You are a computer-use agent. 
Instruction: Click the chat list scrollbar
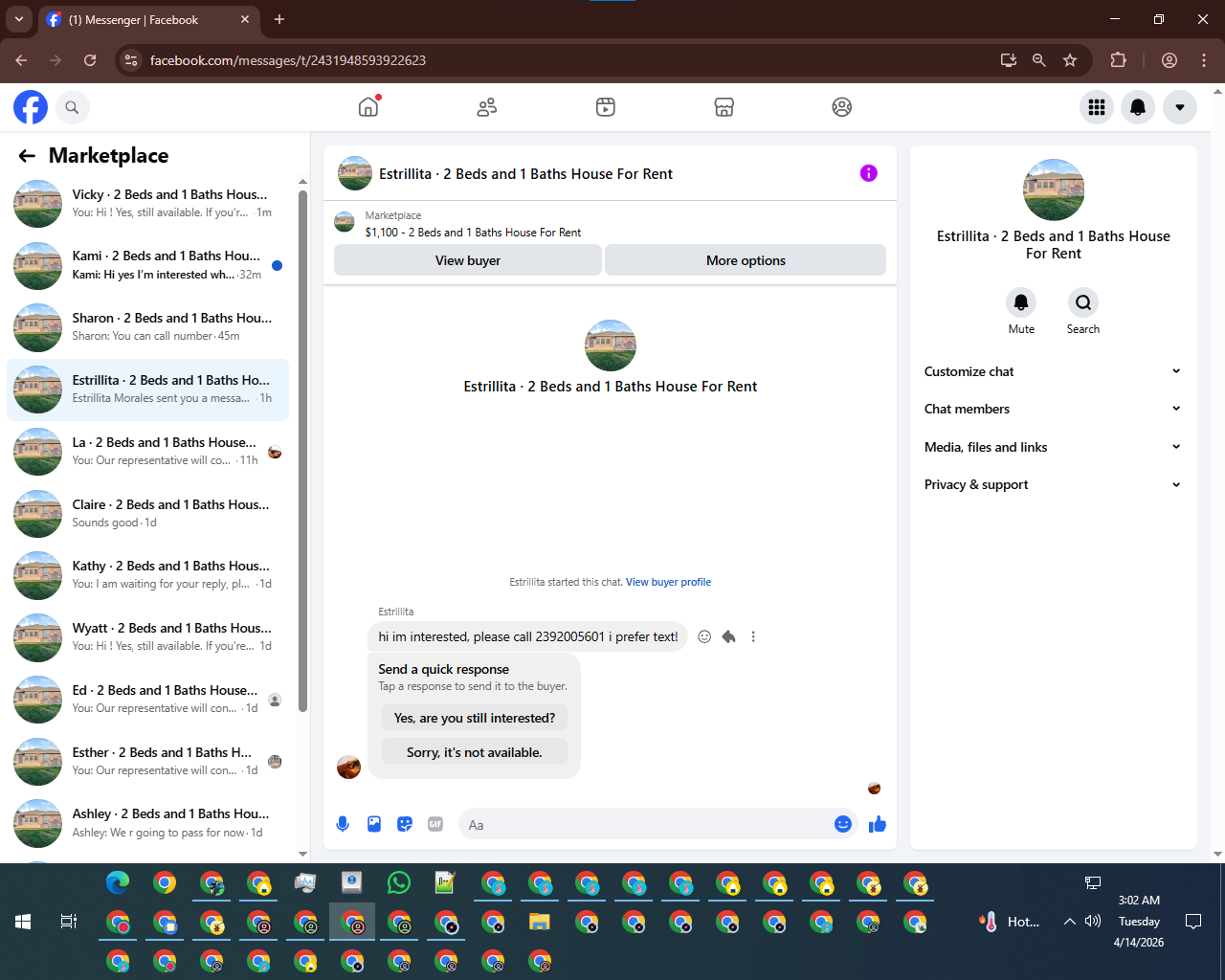pos(302,450)
